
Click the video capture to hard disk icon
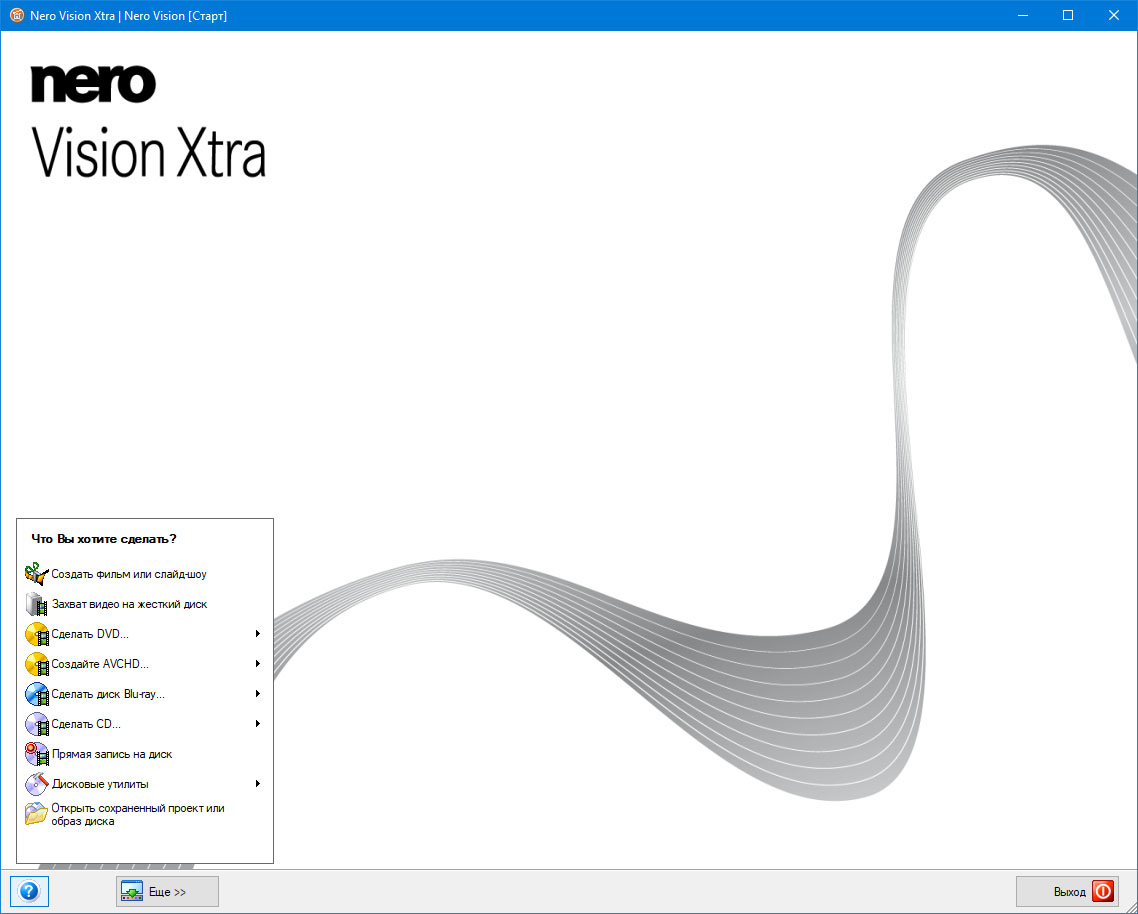(36, 604)
